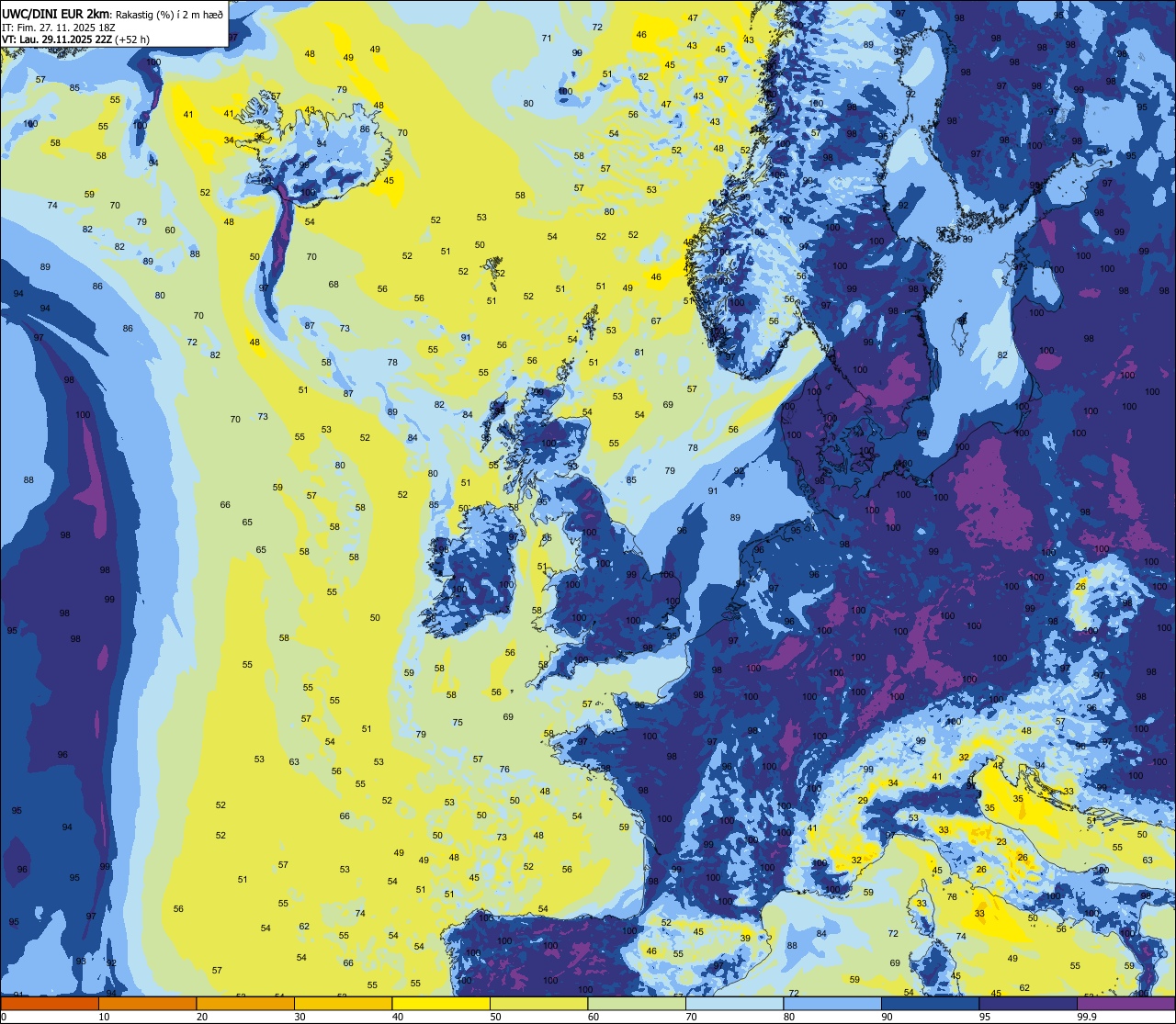The image size is (1176, 1024).
Task: Click the light blue 80–90 legend segment
Action: tap(832, 1004)
